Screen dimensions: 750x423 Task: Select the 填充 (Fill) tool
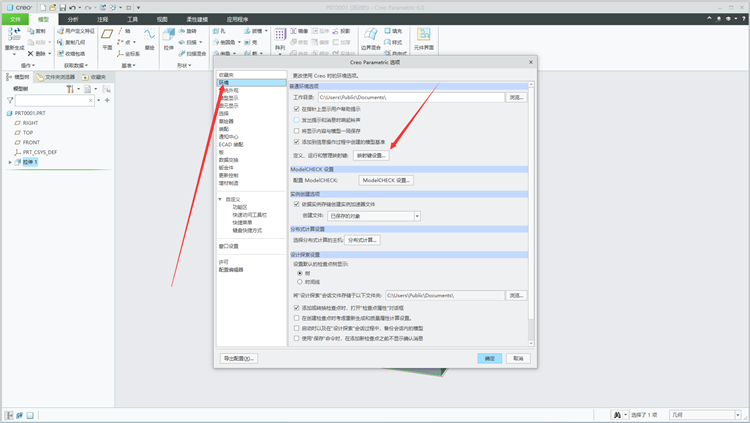pos(393,31)
